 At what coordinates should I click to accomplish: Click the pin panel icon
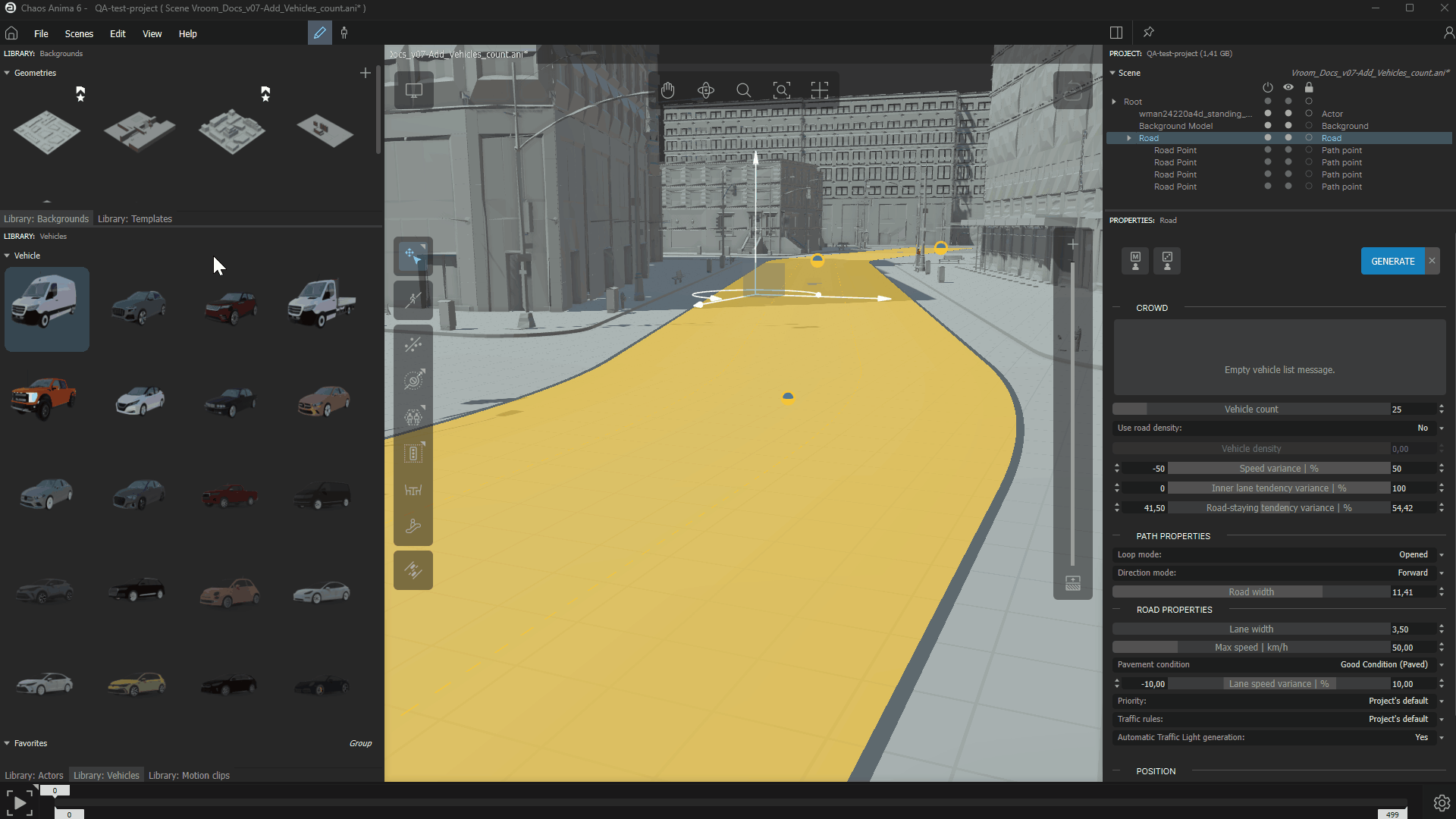click(1149, 33)
